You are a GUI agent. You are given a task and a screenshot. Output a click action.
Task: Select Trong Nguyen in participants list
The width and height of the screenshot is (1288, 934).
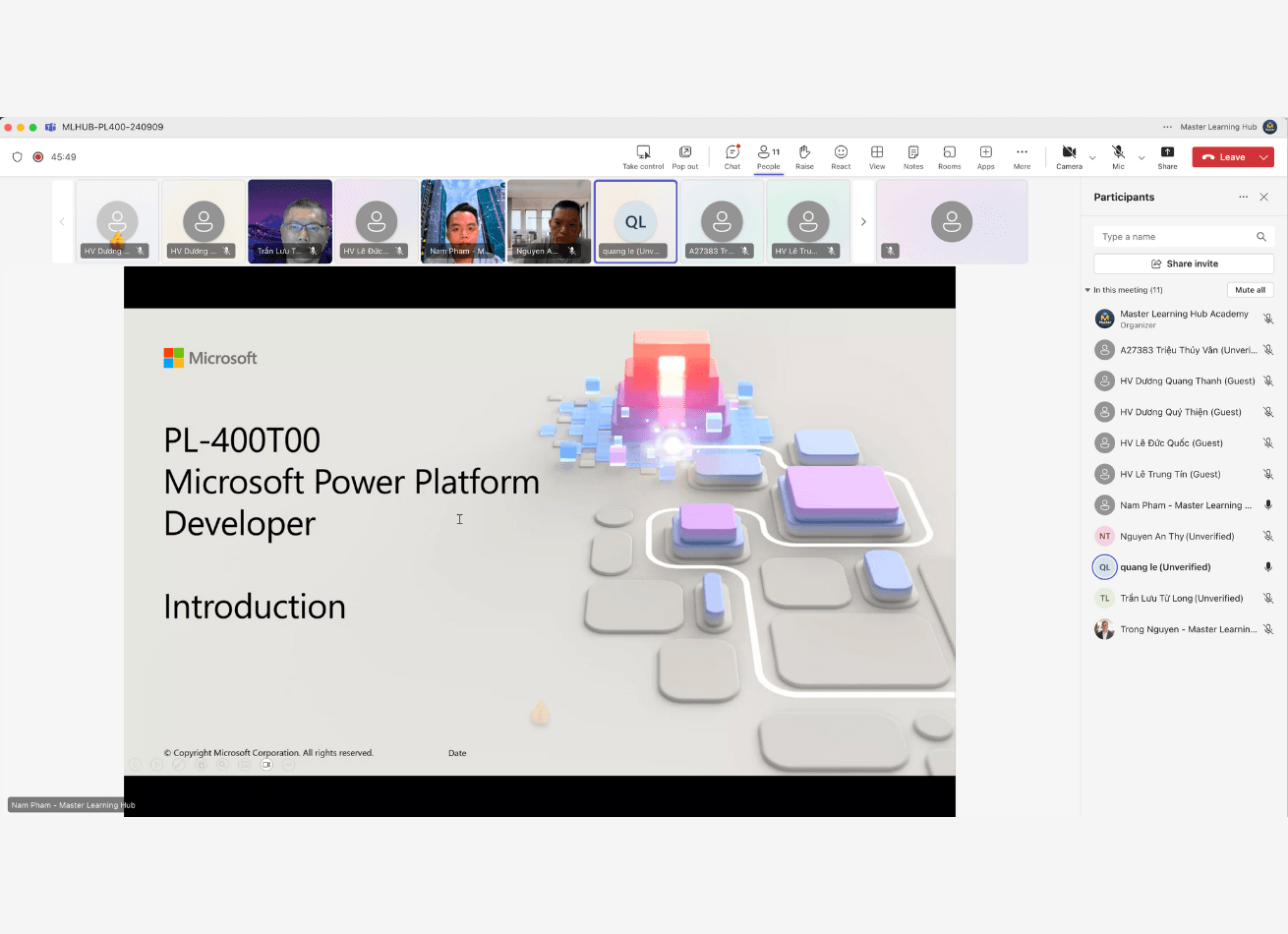coord(1184,629)
